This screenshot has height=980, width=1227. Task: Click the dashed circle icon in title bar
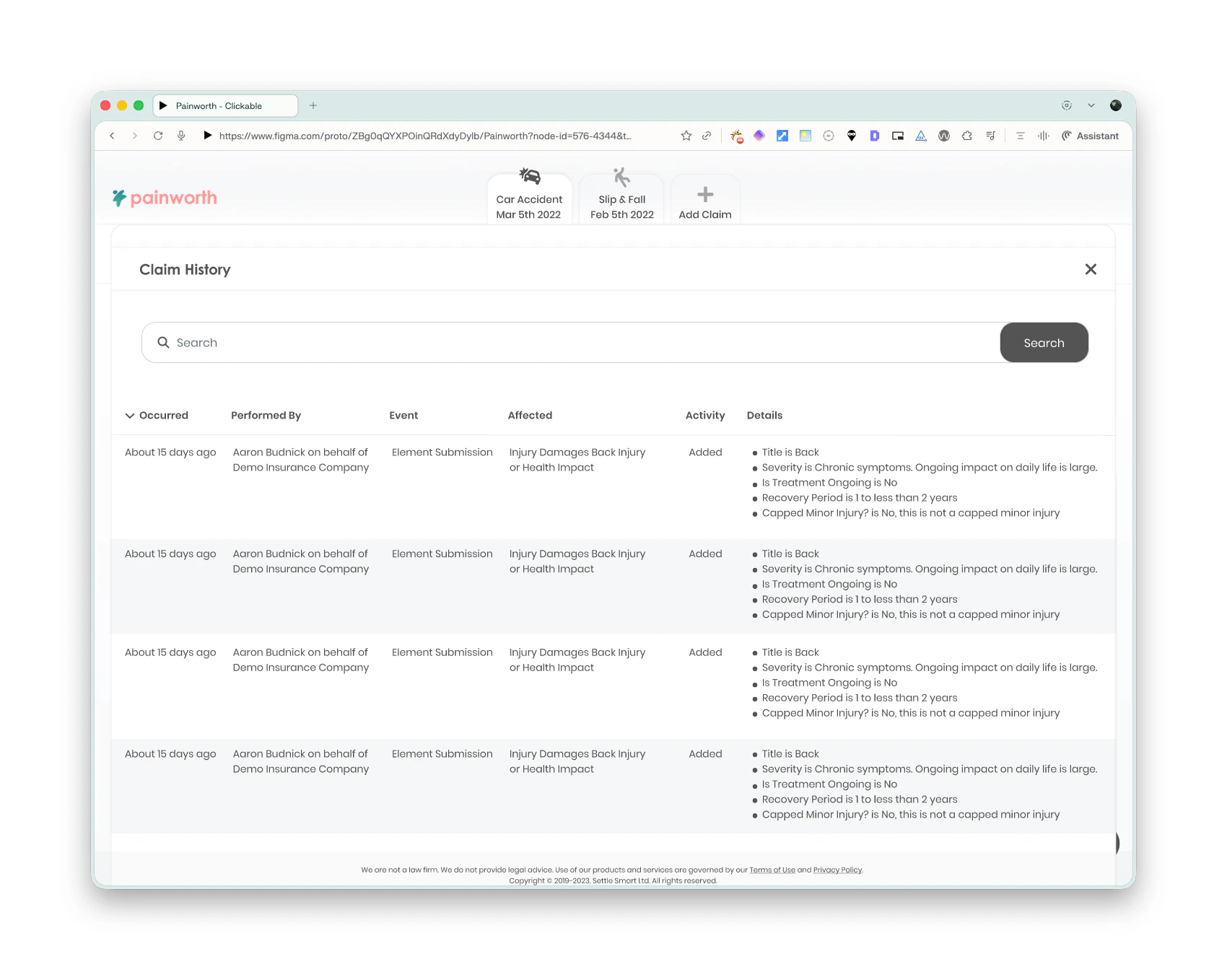tap(1067, 105)
